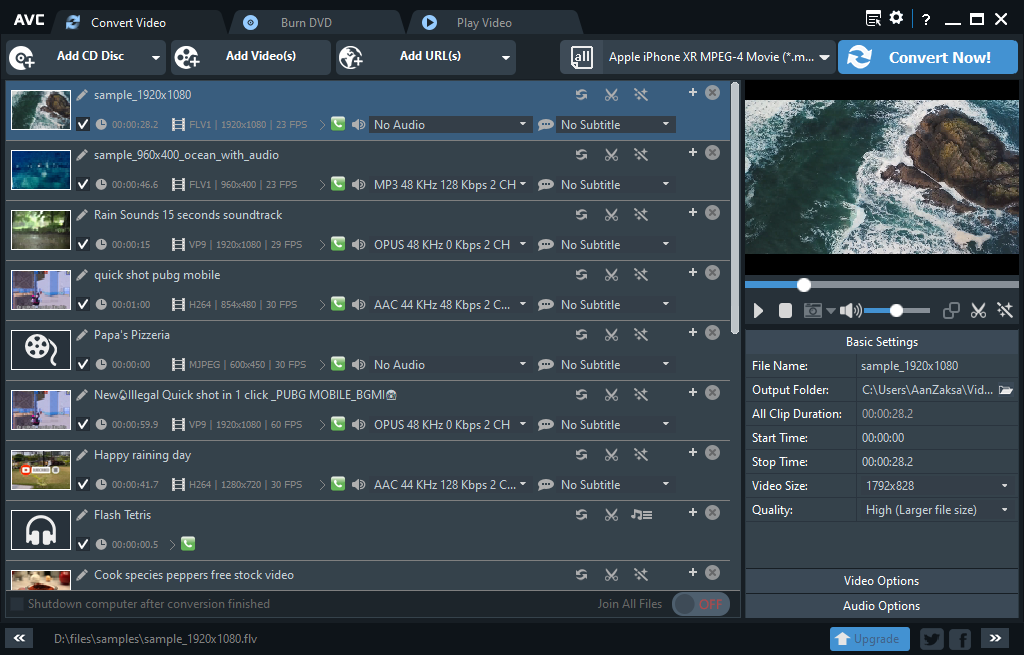The height and width of the screenshot is (655, 1024).
Task: Open subtitle dropdown for Rain Sounds row
Action: pyautogui.click(x=615, y=245)
